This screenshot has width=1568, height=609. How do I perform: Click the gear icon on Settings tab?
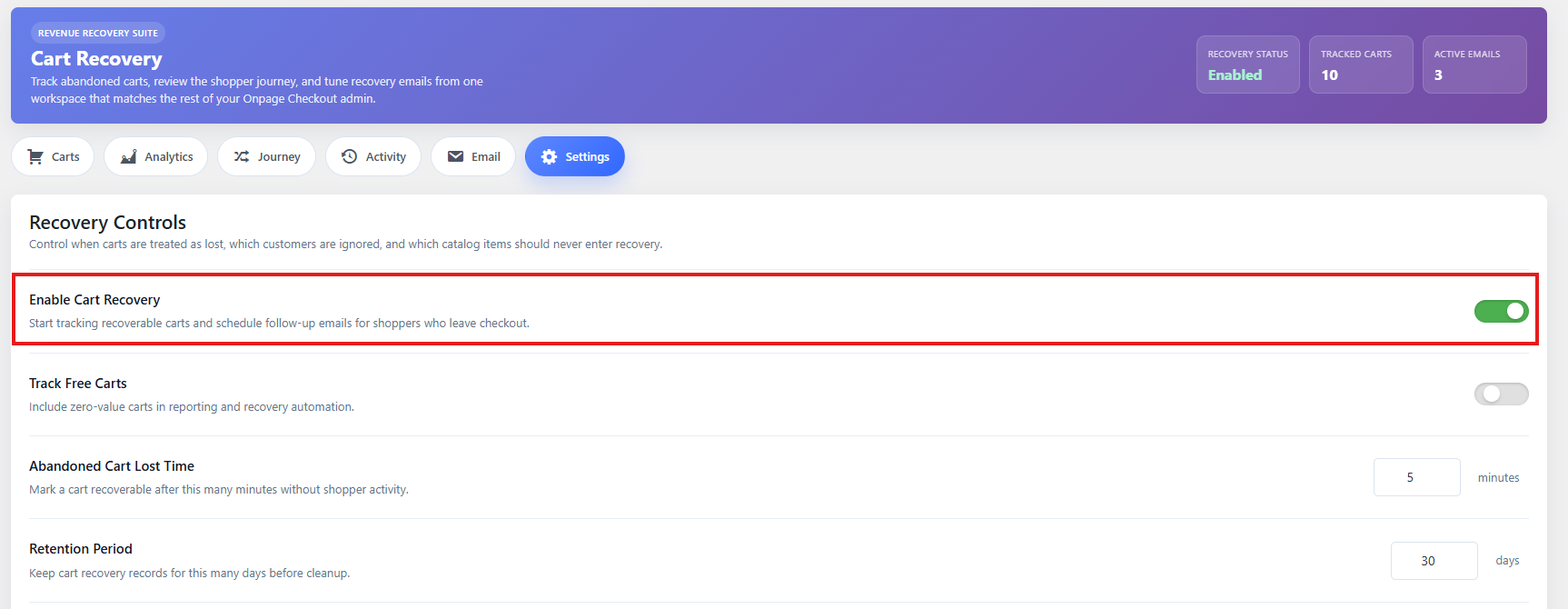(x=549, y=156)
